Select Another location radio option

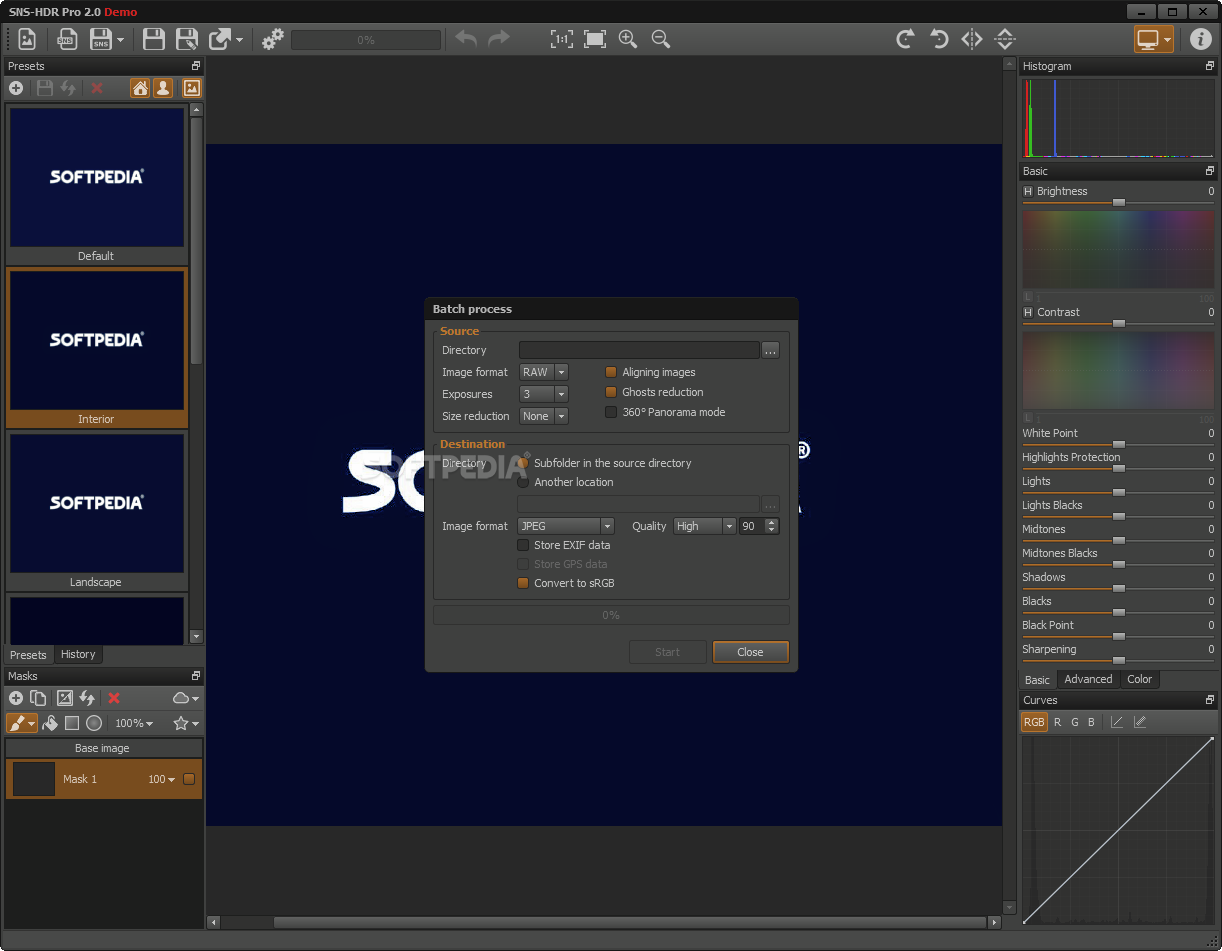523,482
